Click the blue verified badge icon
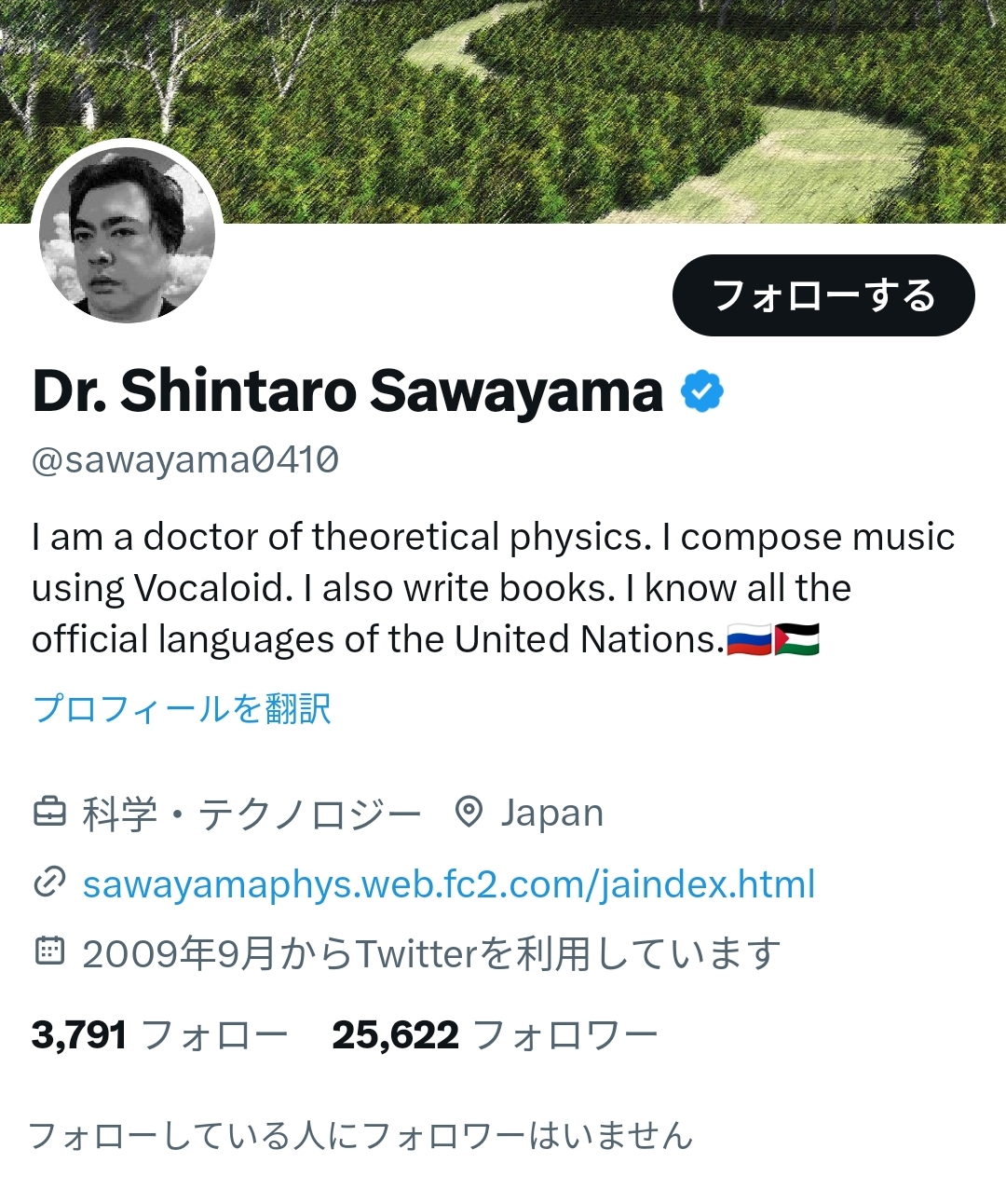 pyautogui.click(x=702, y=390)
